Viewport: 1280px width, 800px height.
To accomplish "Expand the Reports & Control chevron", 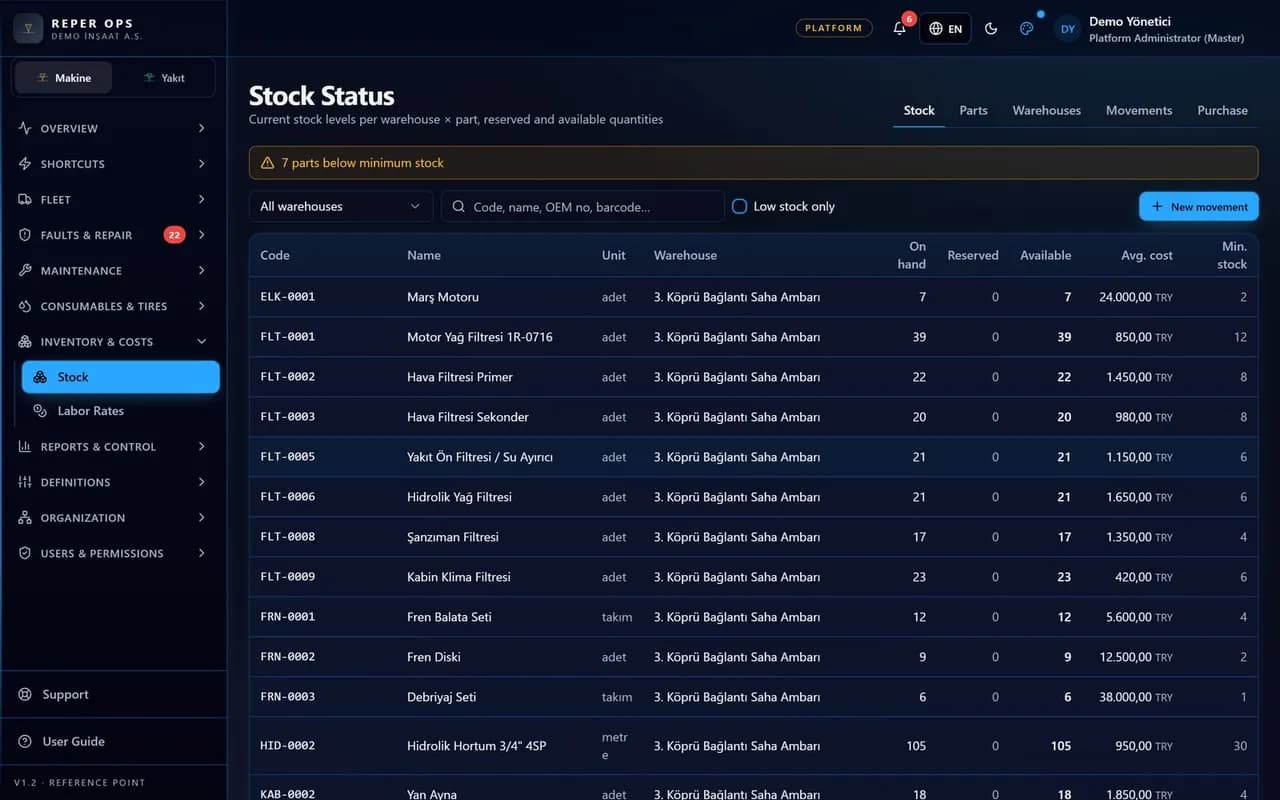I will point(202,447).
